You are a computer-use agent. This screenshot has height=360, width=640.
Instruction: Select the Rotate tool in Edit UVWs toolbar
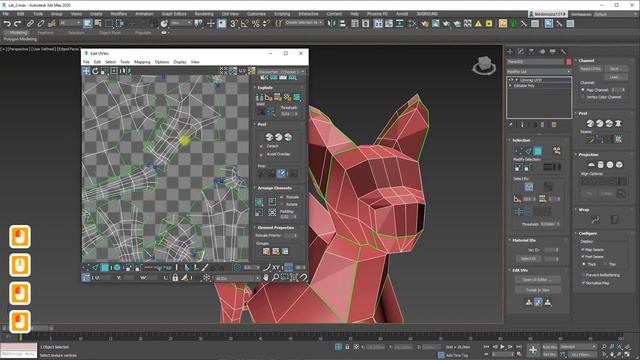95,71
